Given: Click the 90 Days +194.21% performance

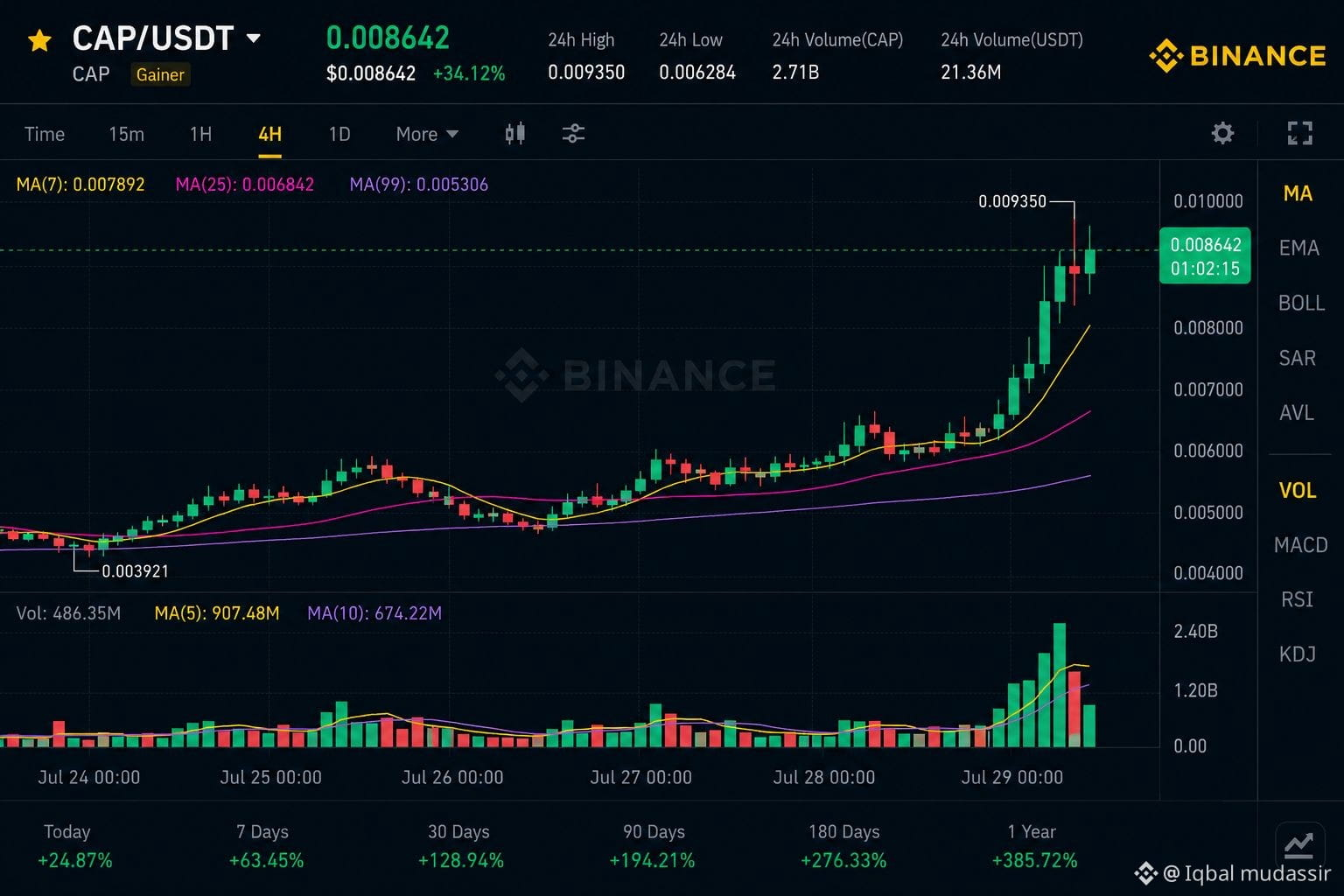Looking at the screenshot, I should point(652,846).
